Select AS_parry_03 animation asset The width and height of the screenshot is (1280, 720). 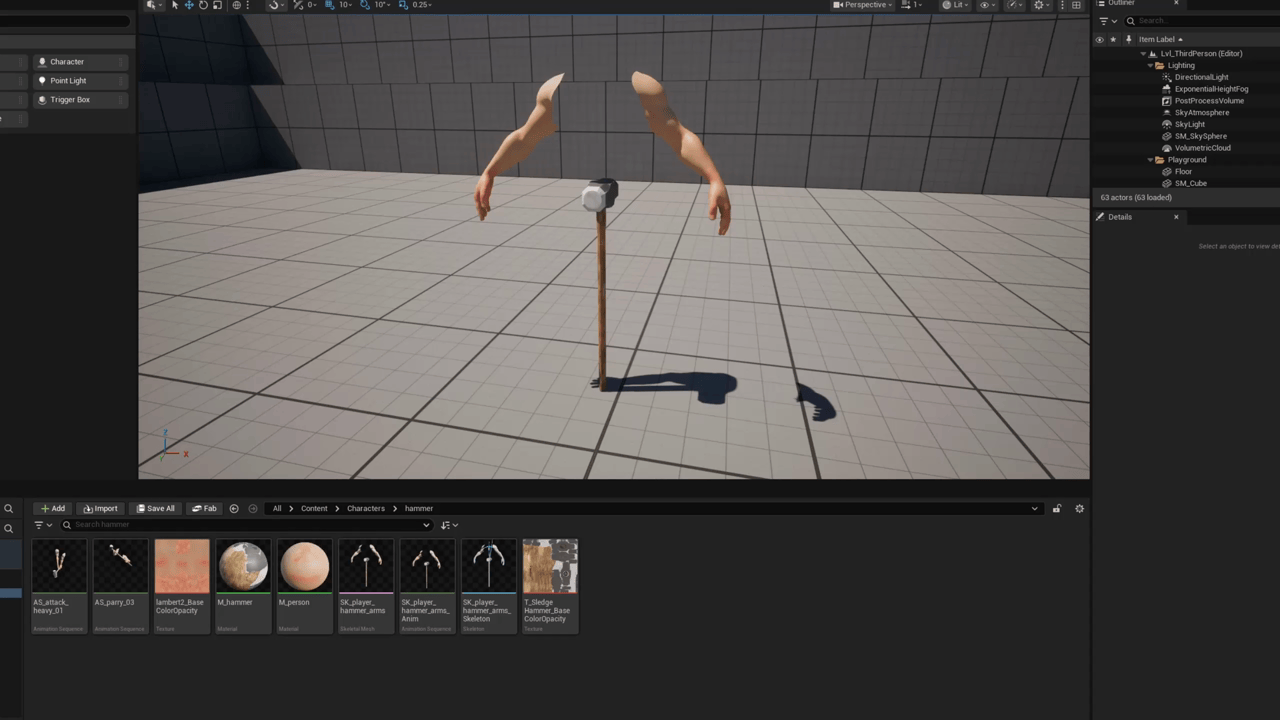pyautogui.click(x=120, y=586)
